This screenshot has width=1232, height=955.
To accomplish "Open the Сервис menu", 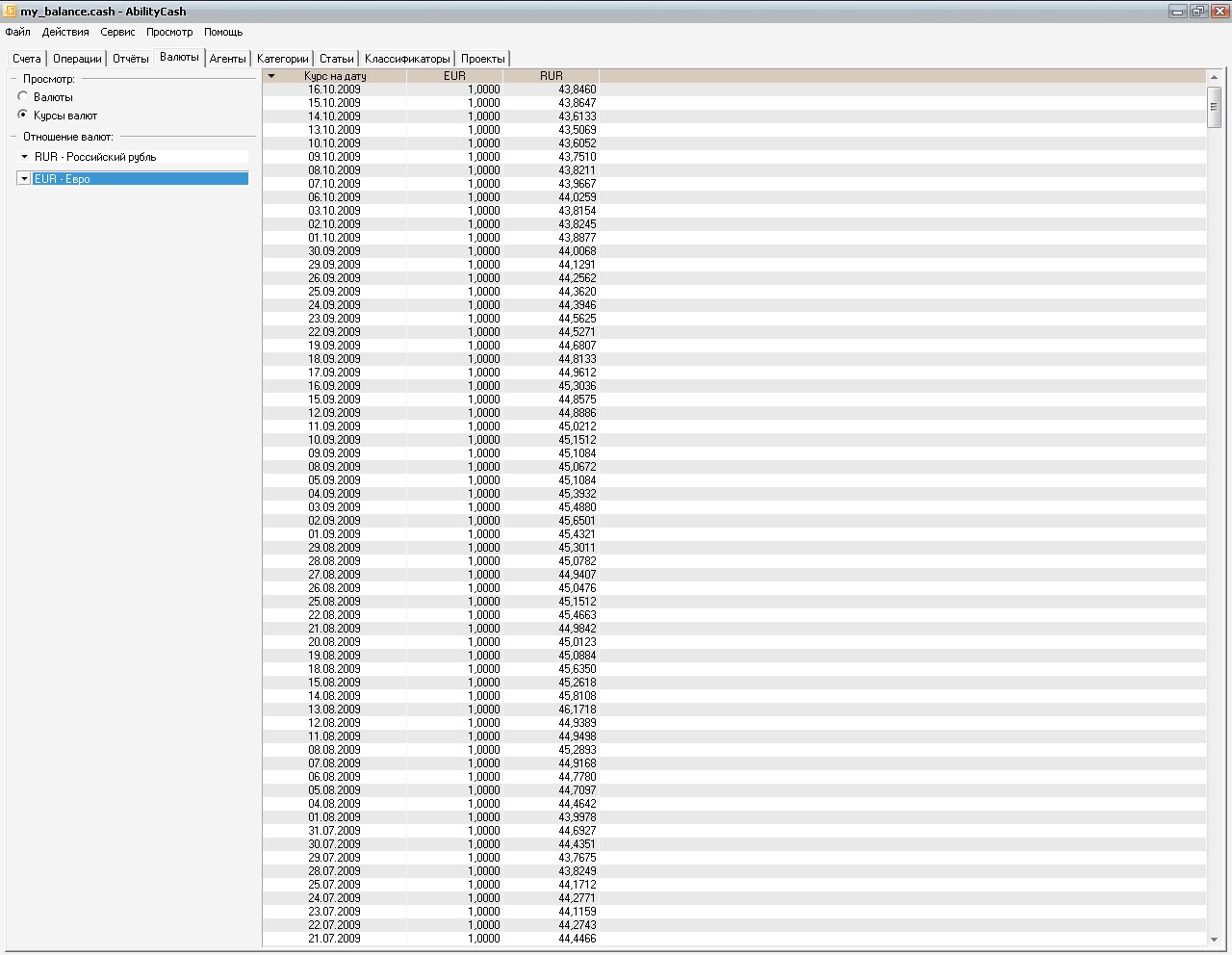I will click(x=117, y=32).
